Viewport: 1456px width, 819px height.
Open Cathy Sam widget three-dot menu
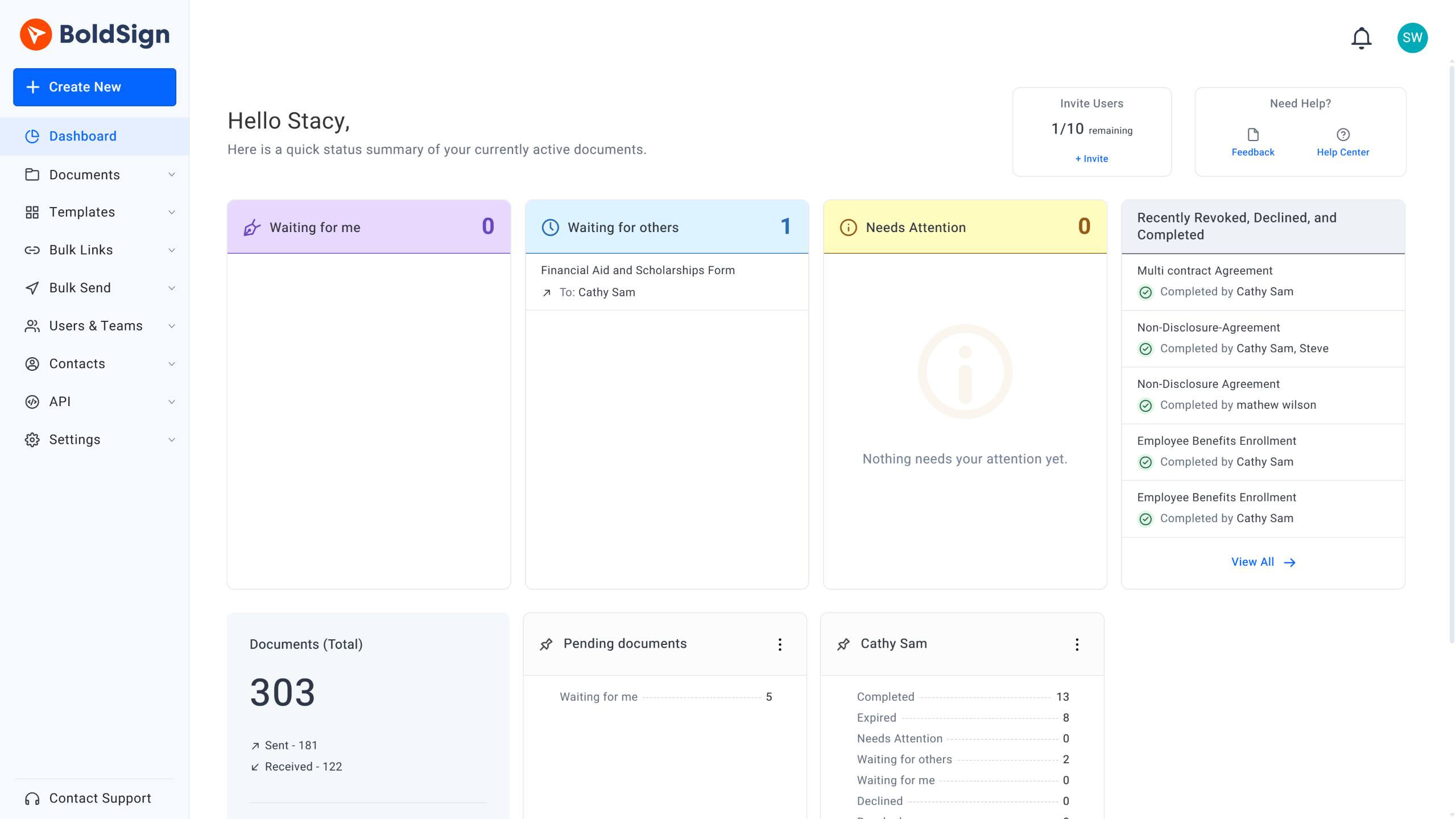click(x=1077, y=644)
